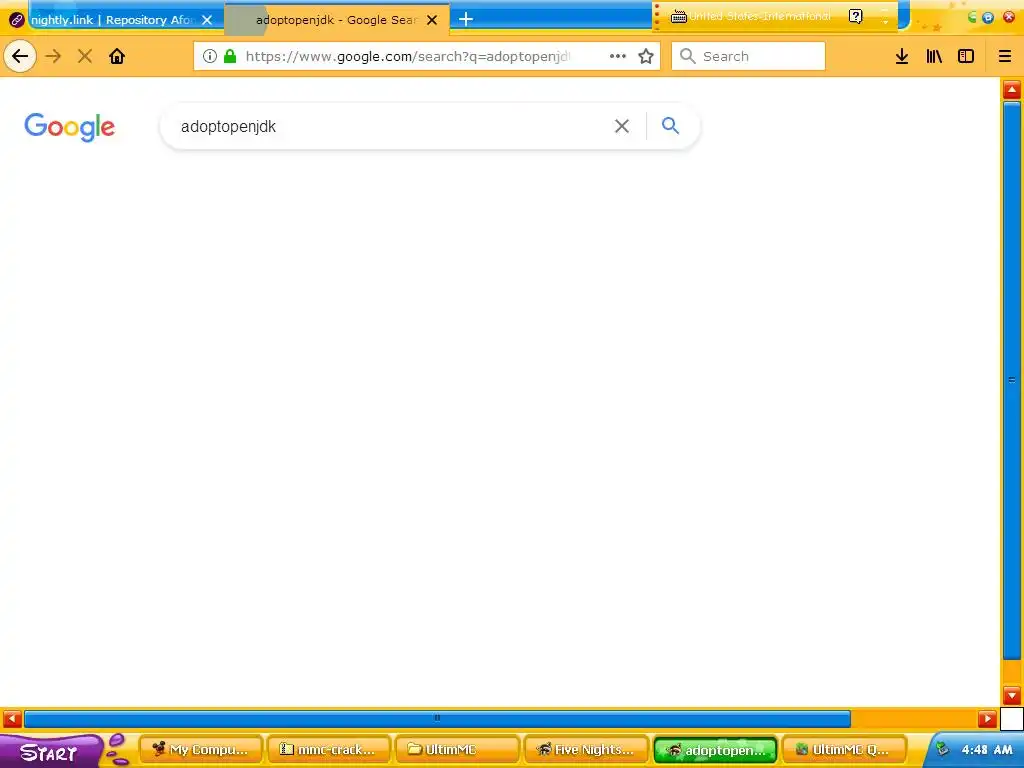1024x768 pixels.
Task: Open the UltimMC folder taskbar item
Action: (x=457, y=750)
